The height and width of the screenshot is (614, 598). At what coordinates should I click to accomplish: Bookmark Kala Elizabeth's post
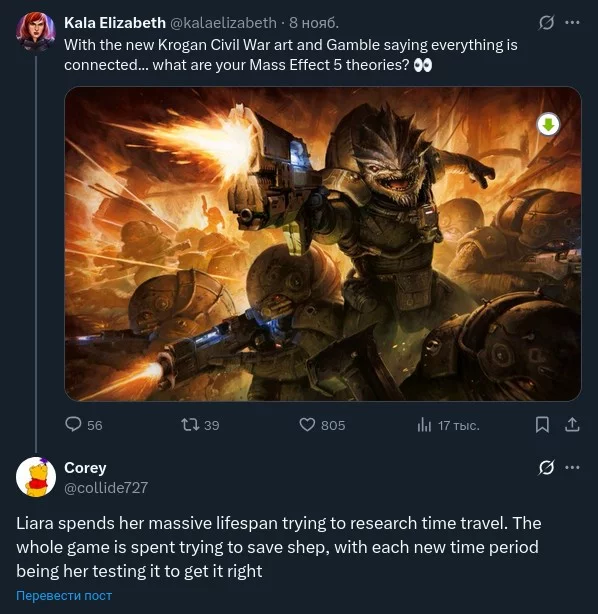pyautogui.click(x=542, y=425)
